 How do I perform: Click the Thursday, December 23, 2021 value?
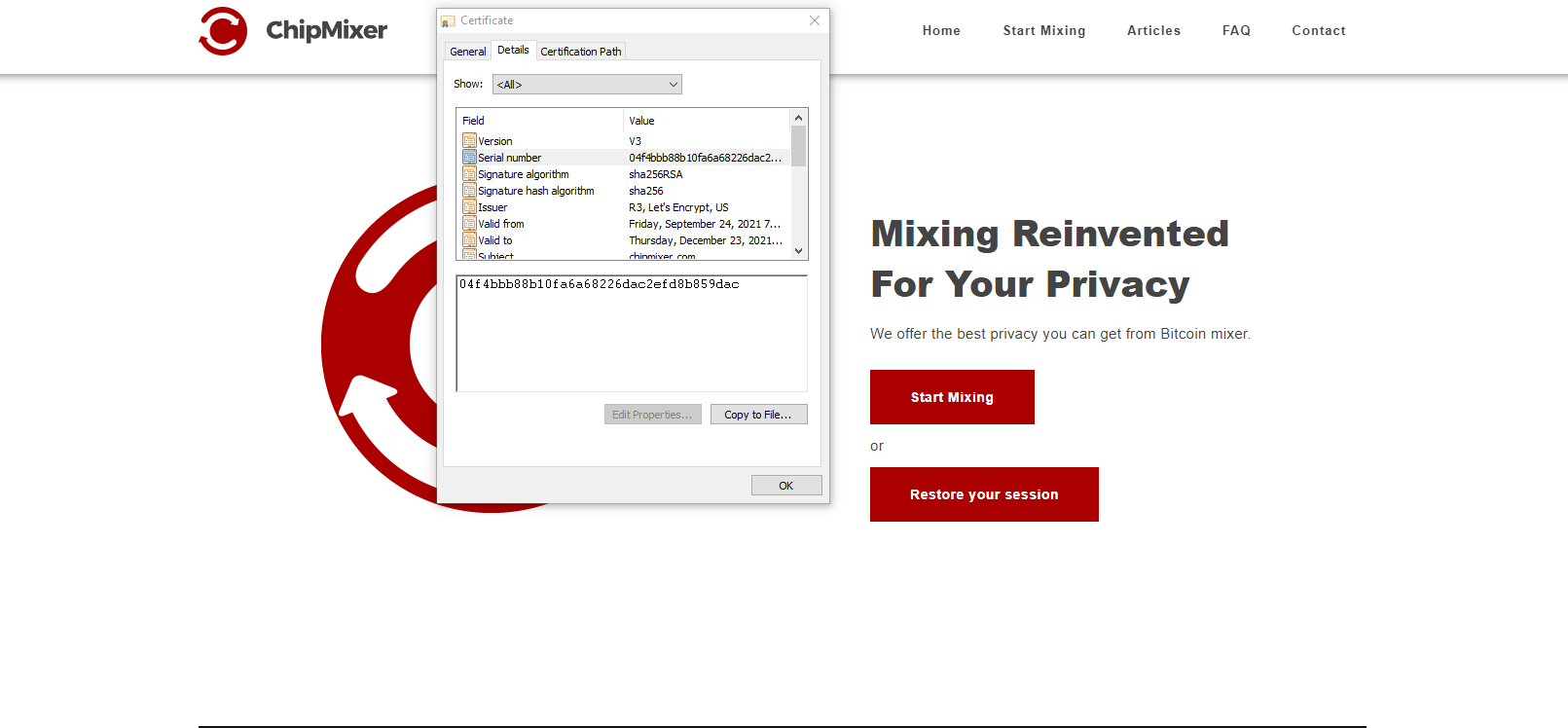point(706,240)
